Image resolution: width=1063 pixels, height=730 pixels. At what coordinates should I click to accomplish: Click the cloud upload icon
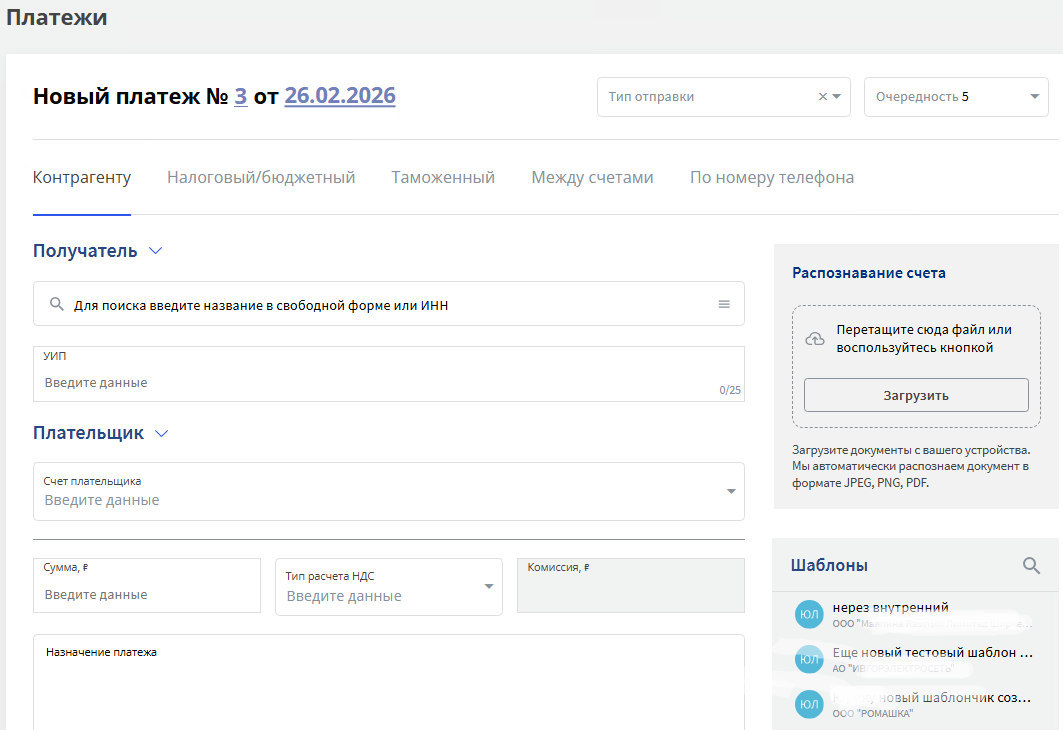pyautogui.click(x=815, y=339)
